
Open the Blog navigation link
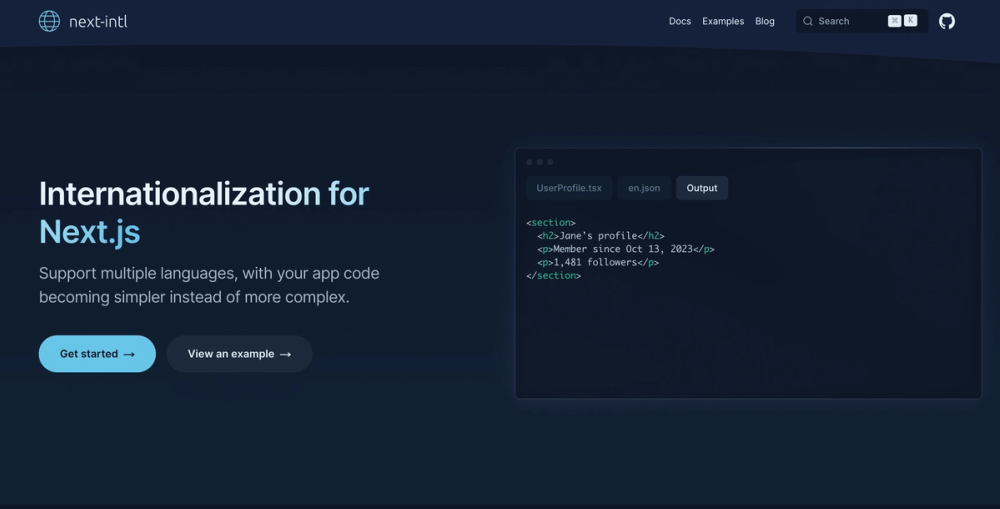(765, 21)
